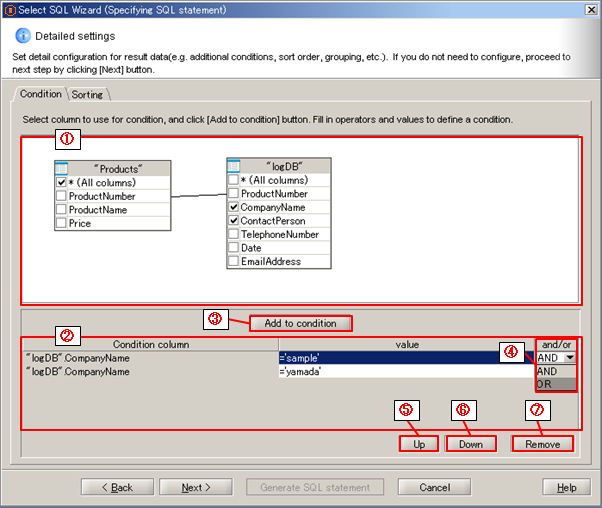Move the condition Up
The image size is (602, 508).
(x=418, y=443)
